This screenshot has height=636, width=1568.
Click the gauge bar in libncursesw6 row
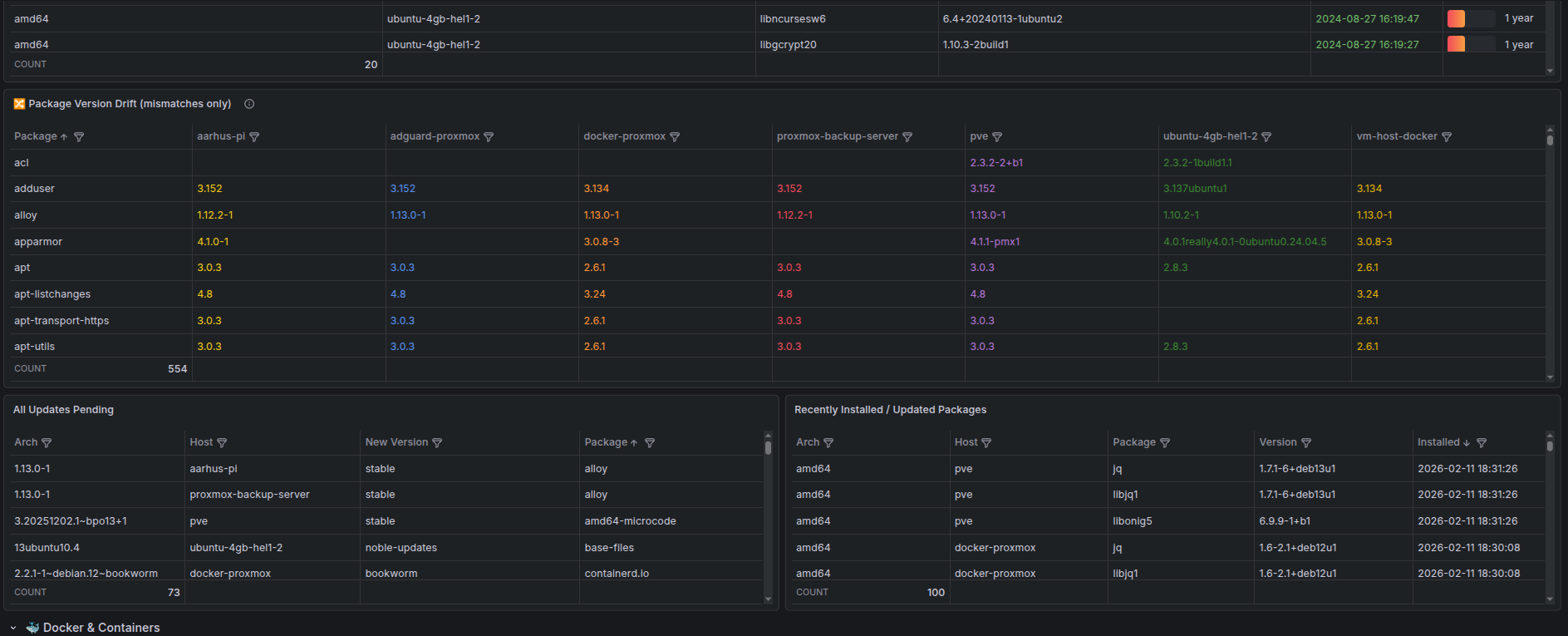click(x=1471, y=18)
